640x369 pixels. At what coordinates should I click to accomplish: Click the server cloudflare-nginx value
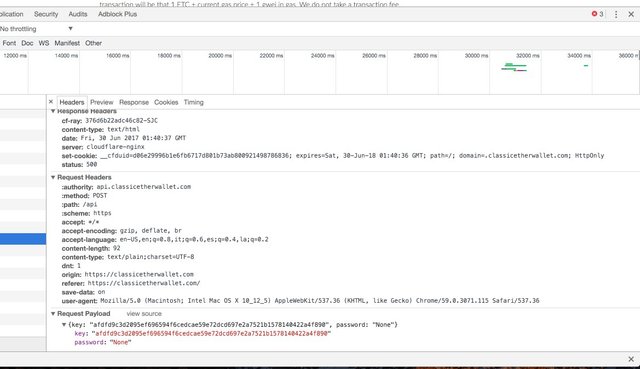coord(116,147)
